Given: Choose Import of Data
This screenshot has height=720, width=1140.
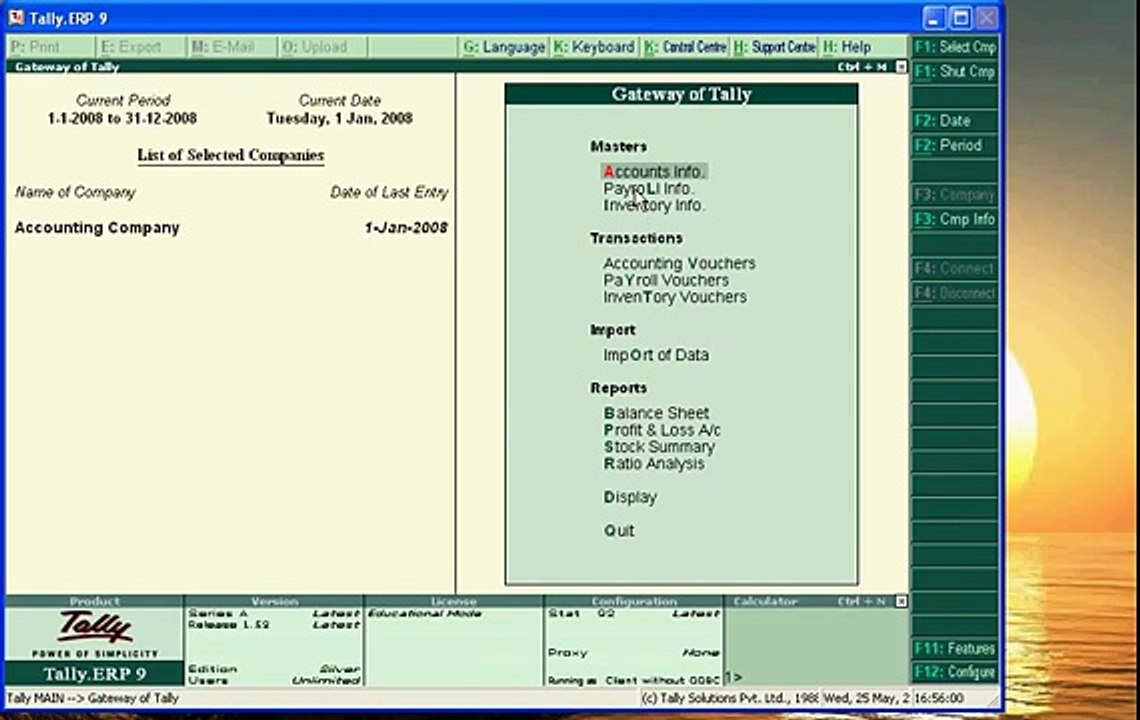Looking at the screenshot, I should point(656,355).
